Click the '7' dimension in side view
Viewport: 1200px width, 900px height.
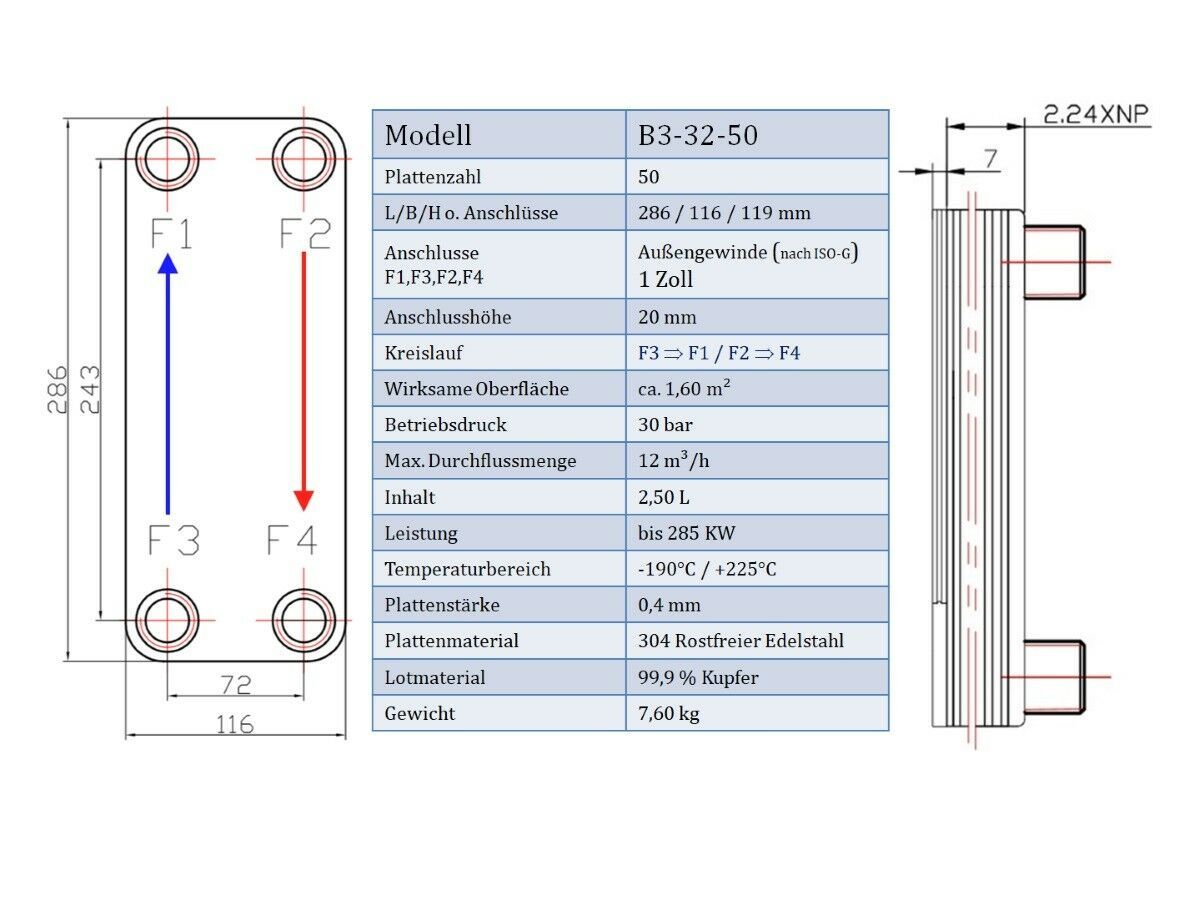coord(990,159)
